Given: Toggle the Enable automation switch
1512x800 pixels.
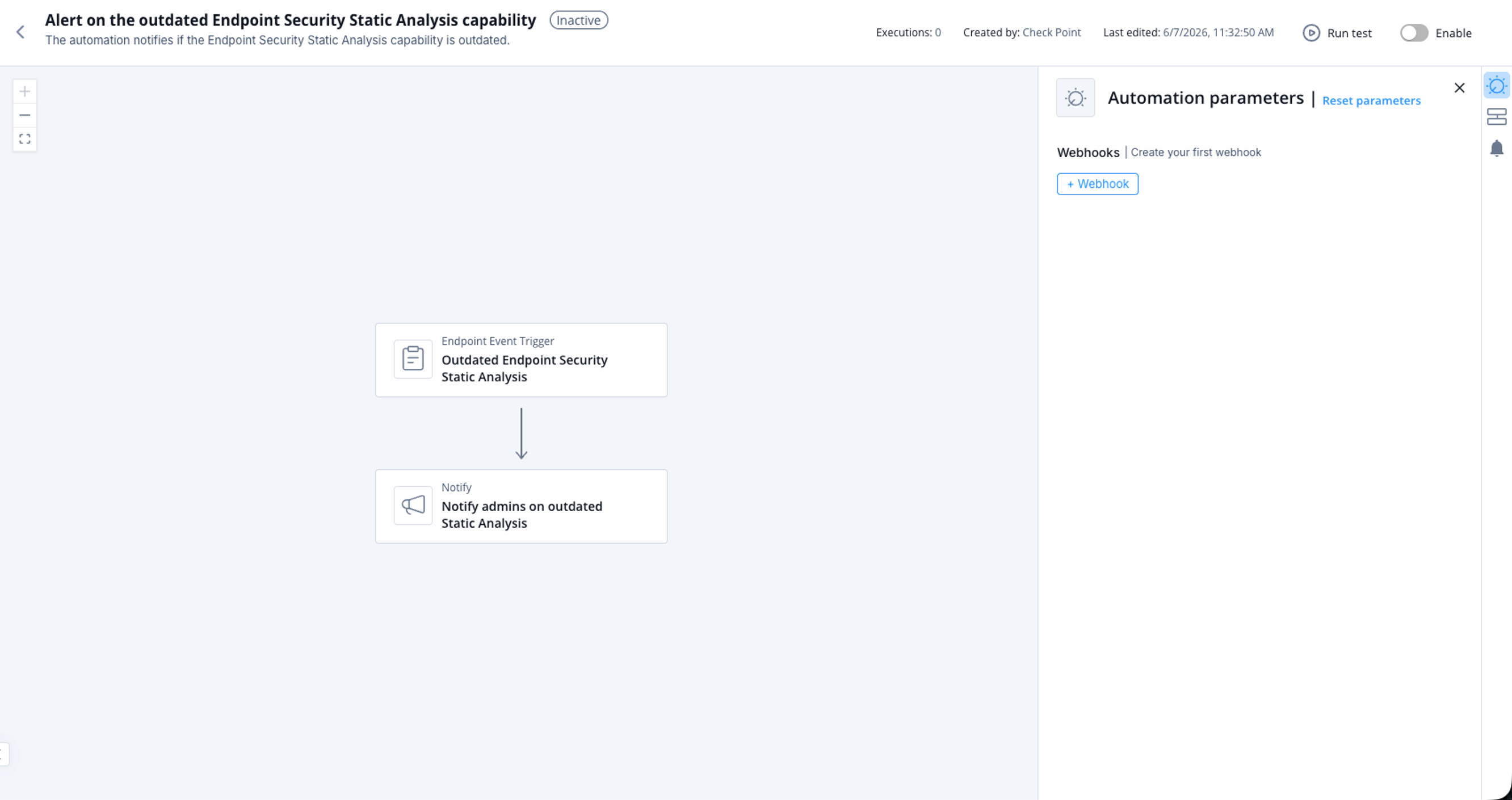Looking at the screenshot, I should click(1413, 33).
